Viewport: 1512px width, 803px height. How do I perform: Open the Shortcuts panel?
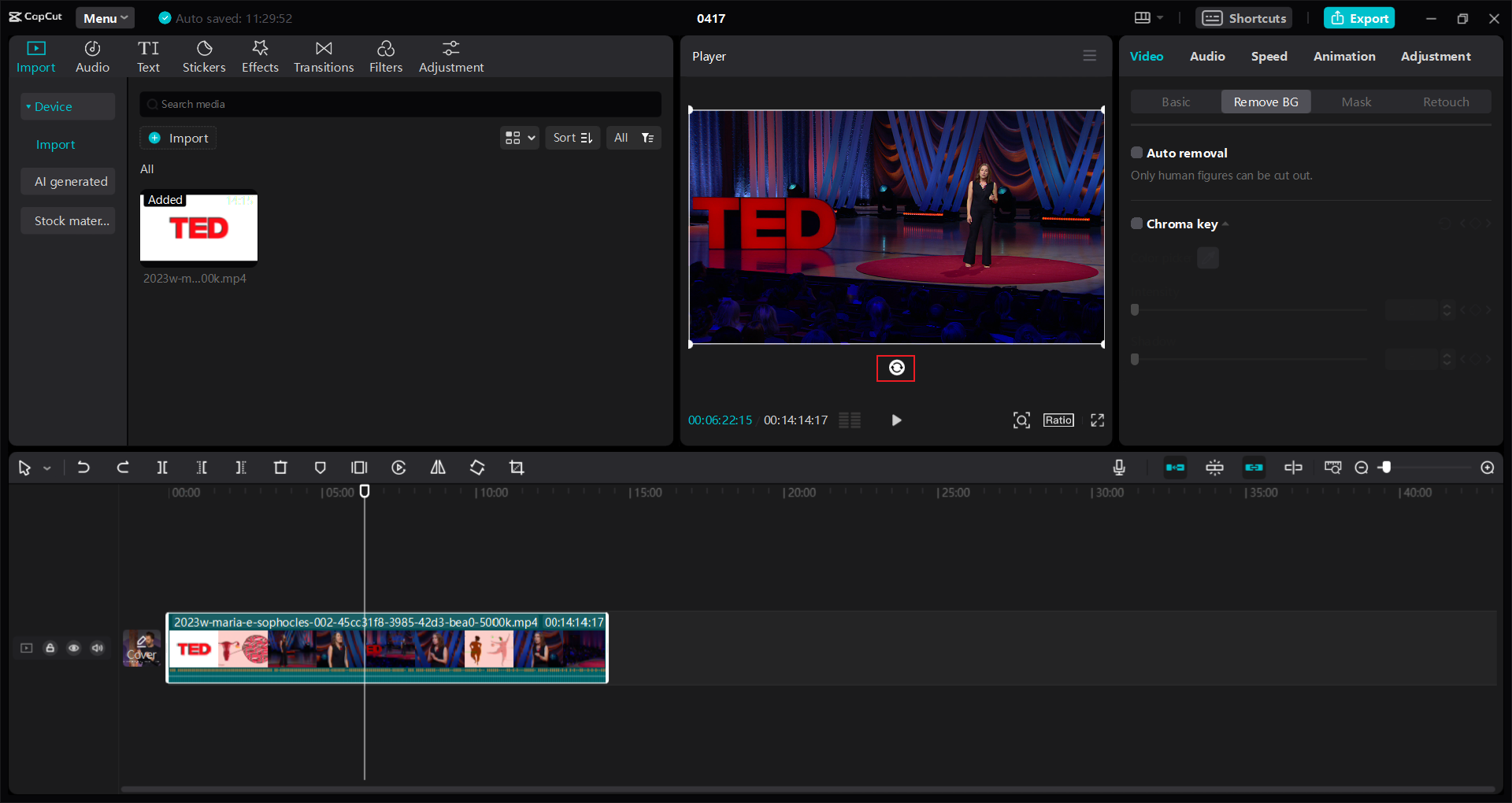tap(1243, 17)
